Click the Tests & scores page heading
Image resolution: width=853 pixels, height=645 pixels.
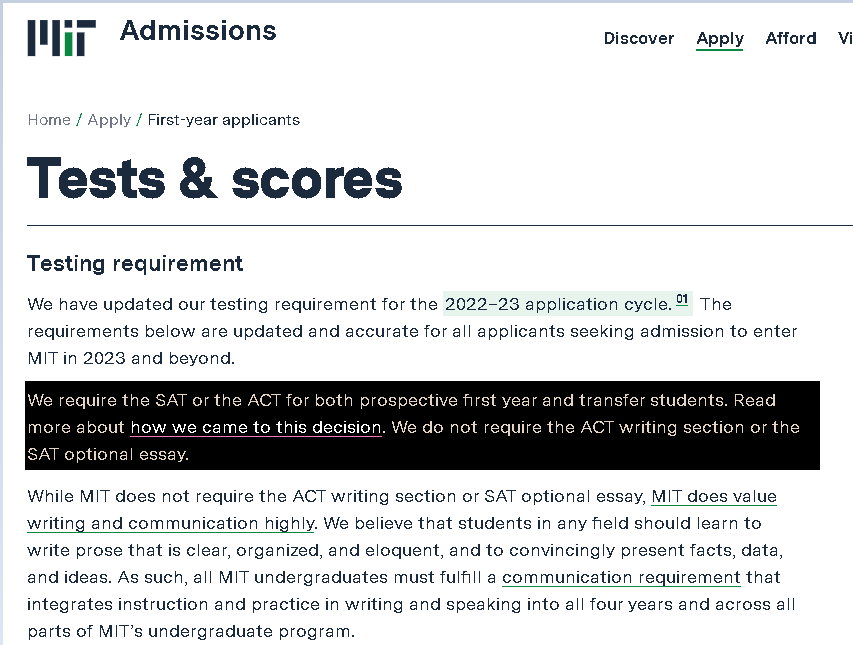pos(214,180)
